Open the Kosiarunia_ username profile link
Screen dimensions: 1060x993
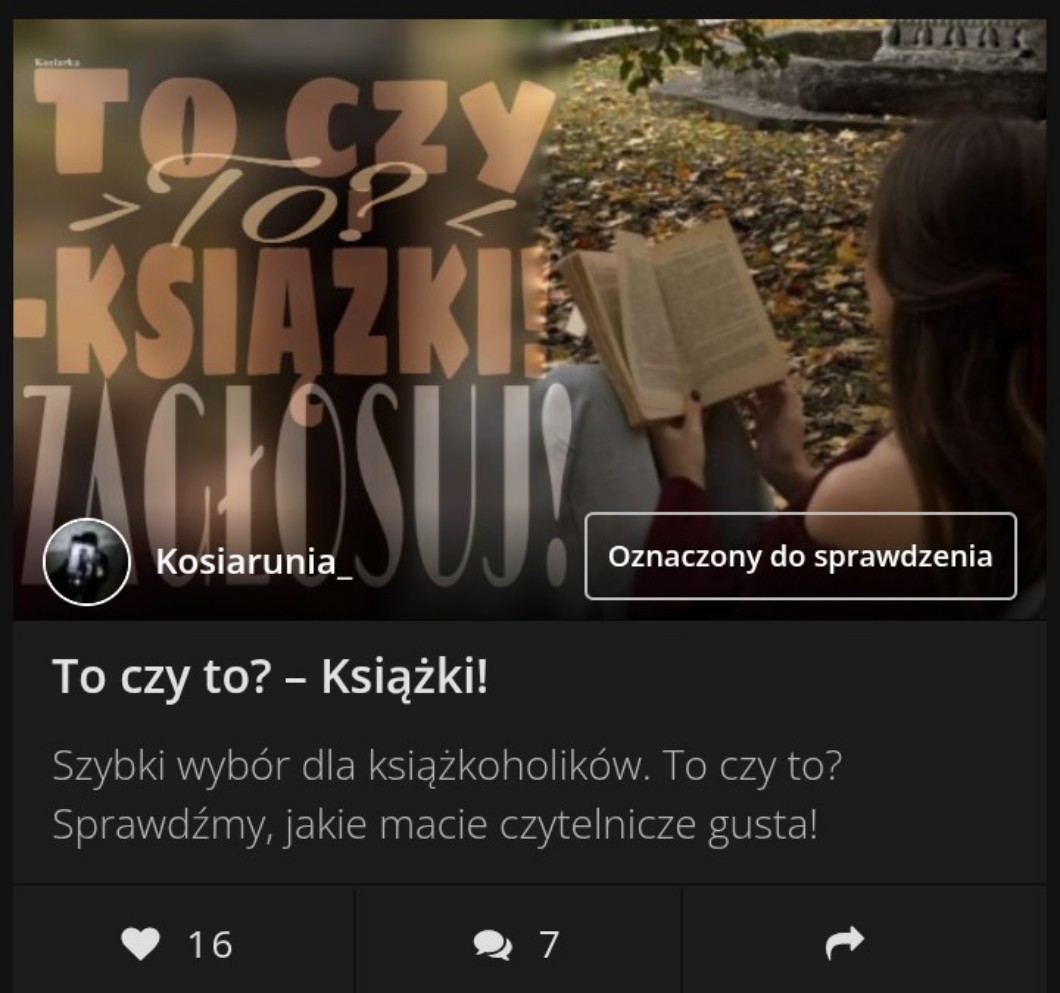254,562
